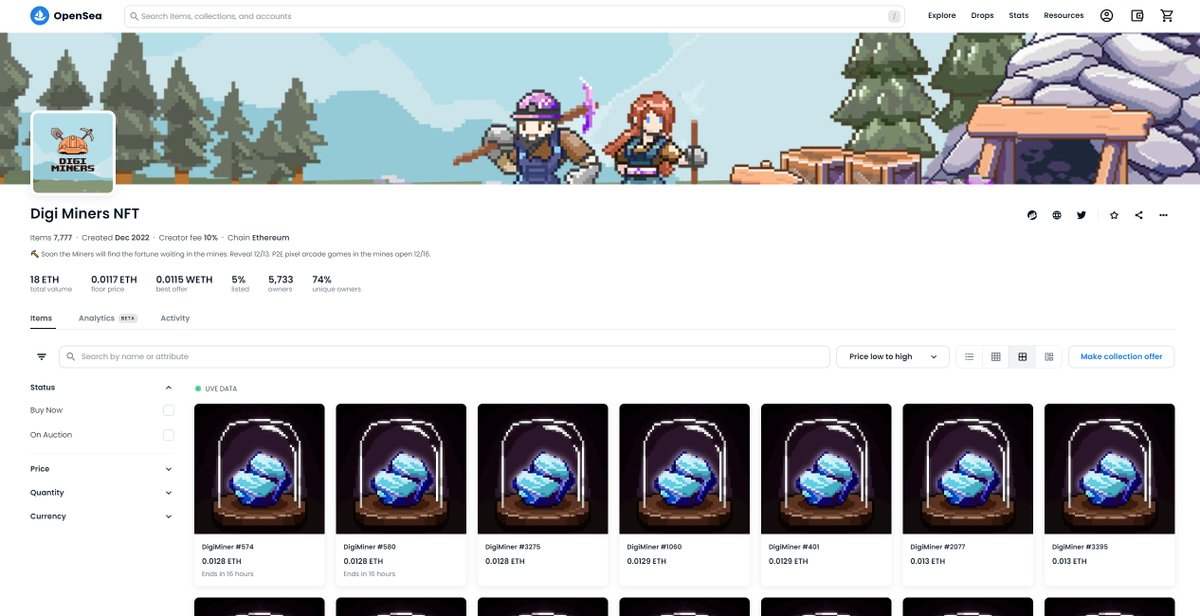Click the Digi Miners NFT title
1200x616 pixels.
85,214
